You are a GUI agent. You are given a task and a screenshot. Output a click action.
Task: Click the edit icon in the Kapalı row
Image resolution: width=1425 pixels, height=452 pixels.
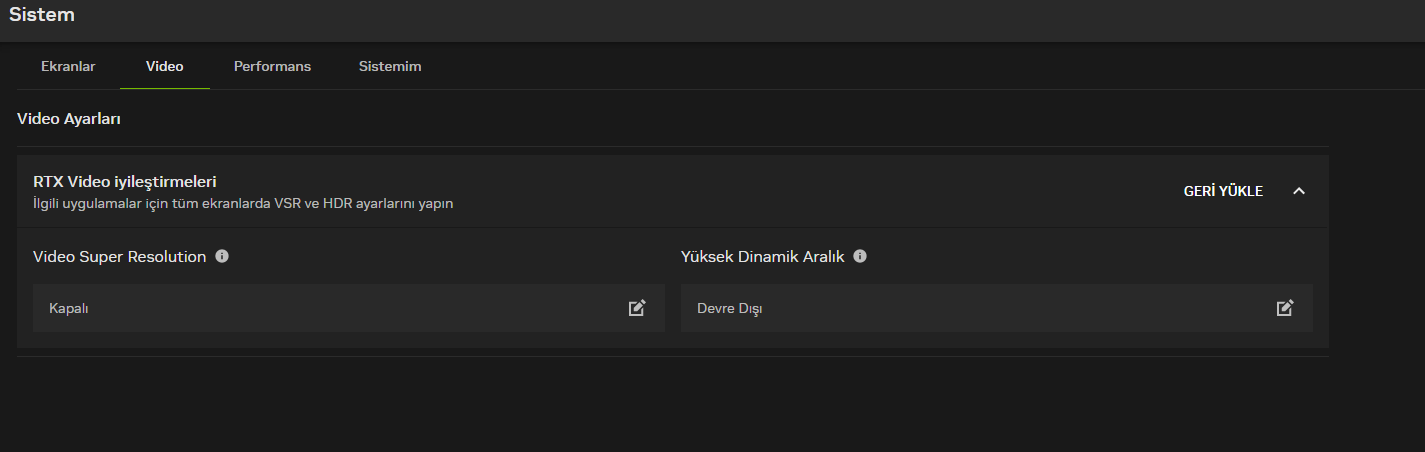tap(637, 308)
